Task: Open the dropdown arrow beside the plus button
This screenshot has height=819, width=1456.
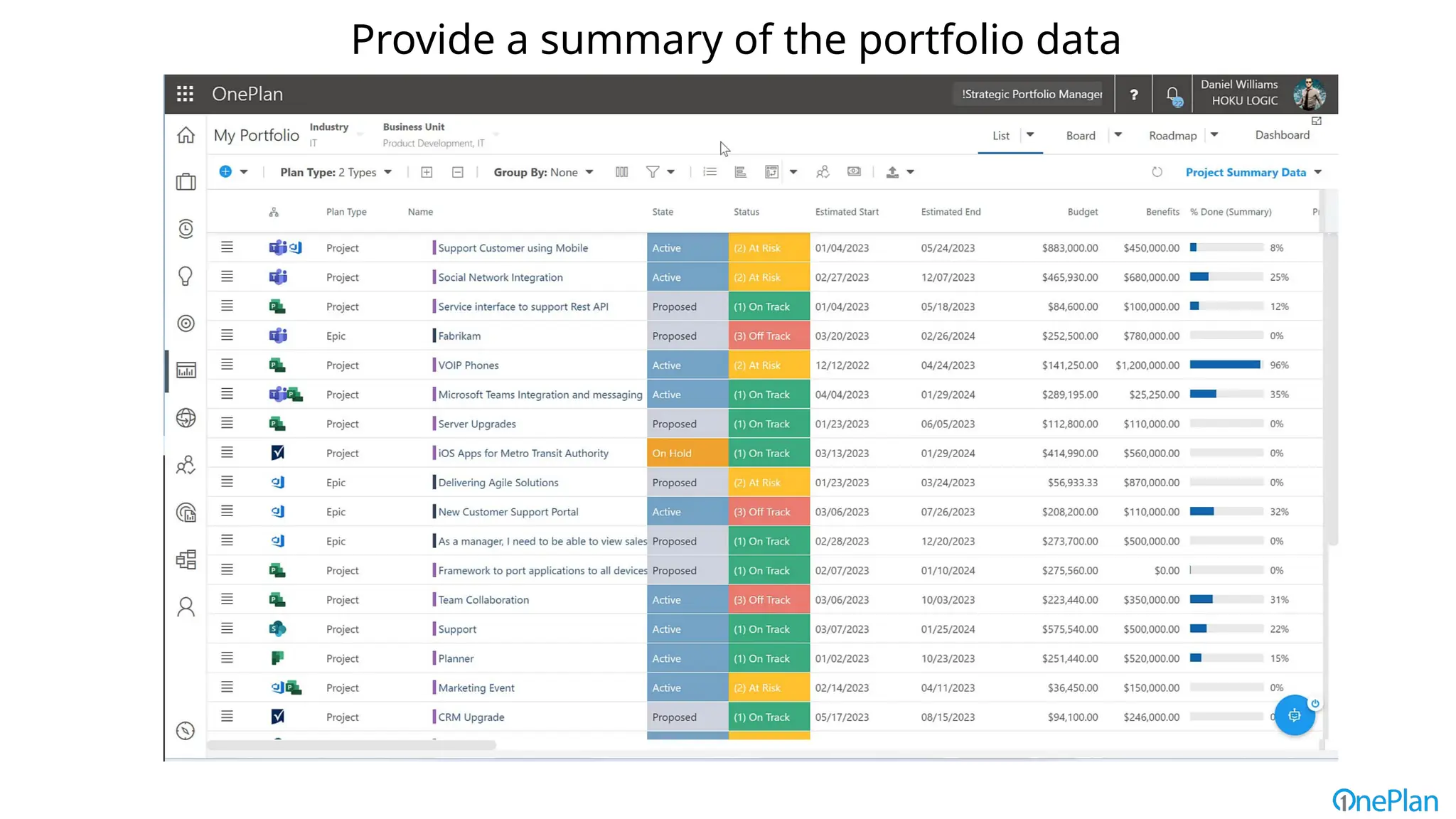Action: [244, 172]
